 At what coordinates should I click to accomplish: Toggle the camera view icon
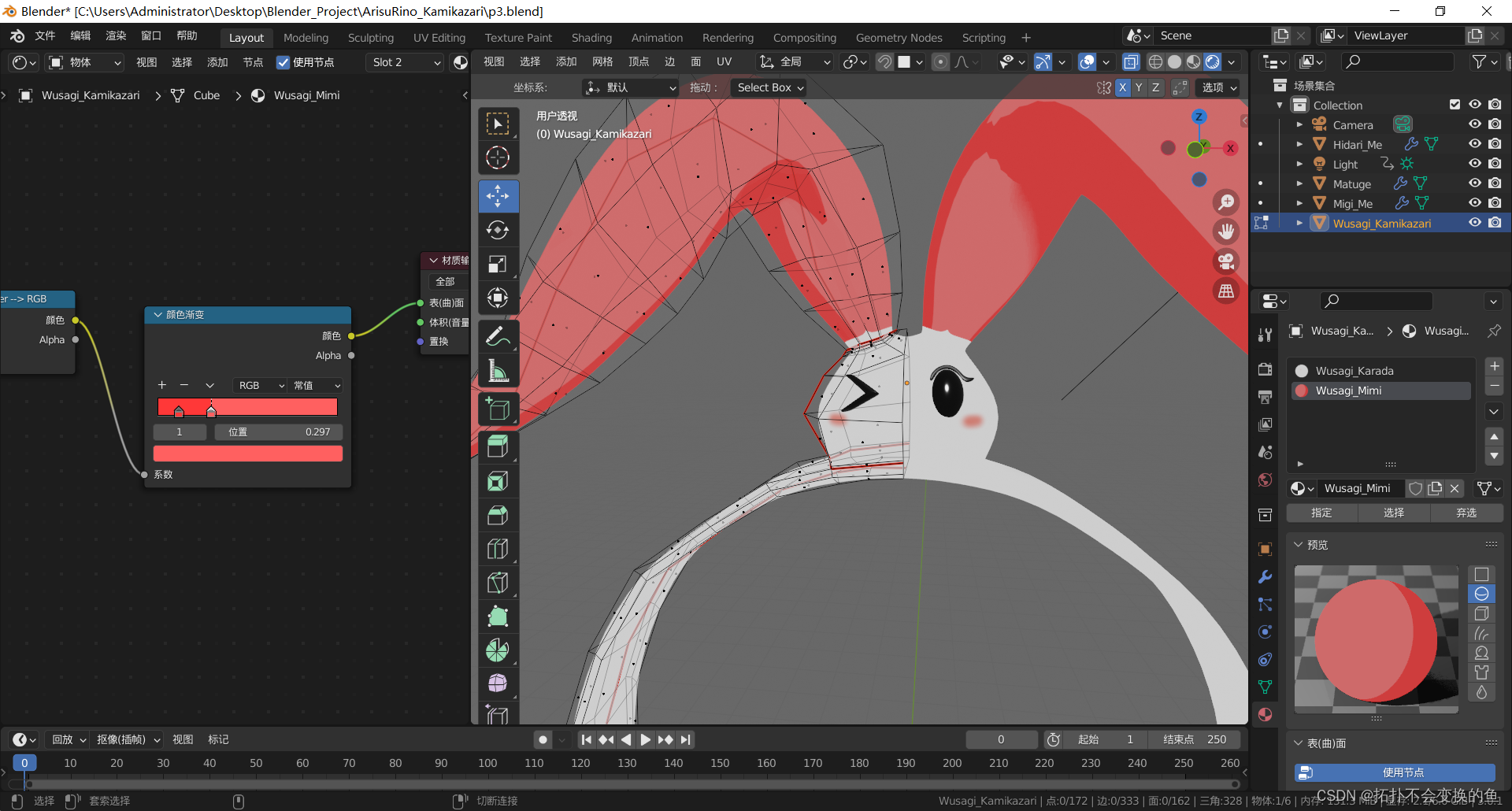point(1226,261)
